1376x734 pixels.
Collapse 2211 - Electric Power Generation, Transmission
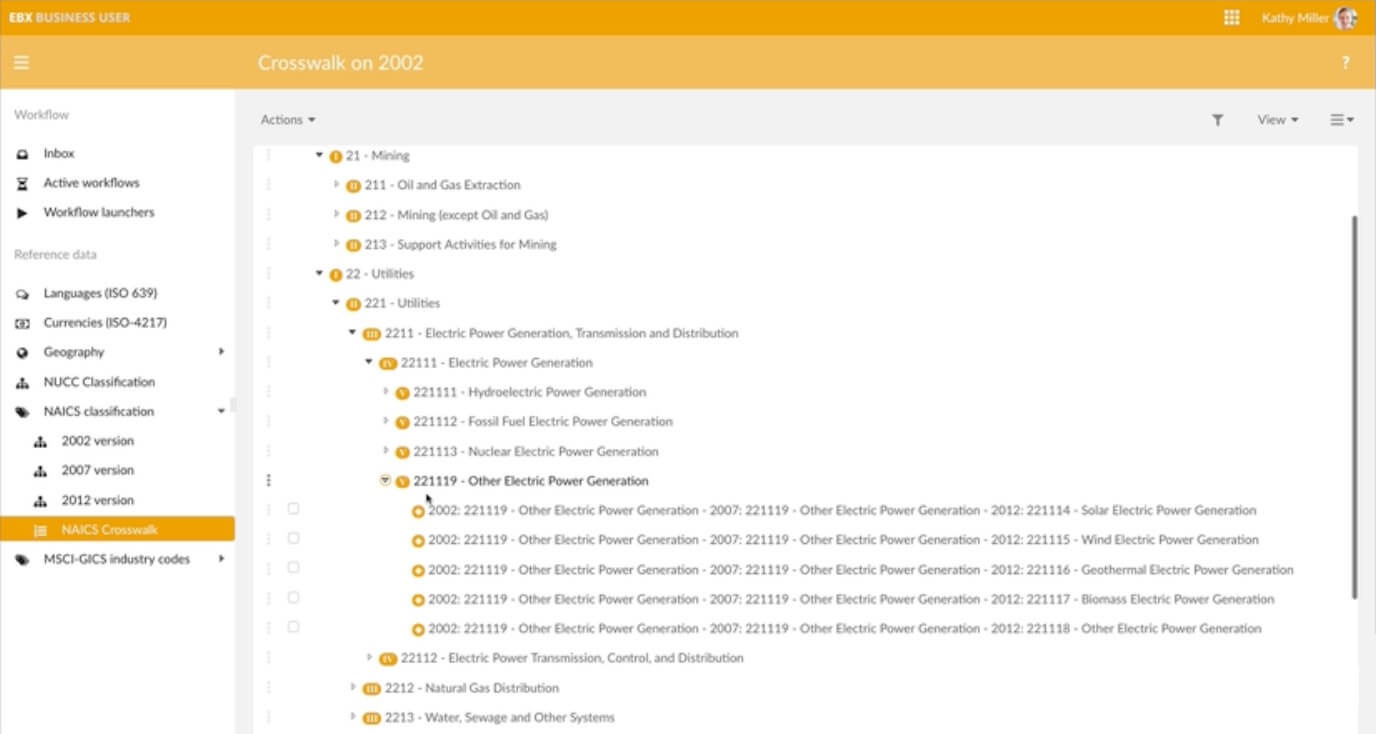coord(352,333)
